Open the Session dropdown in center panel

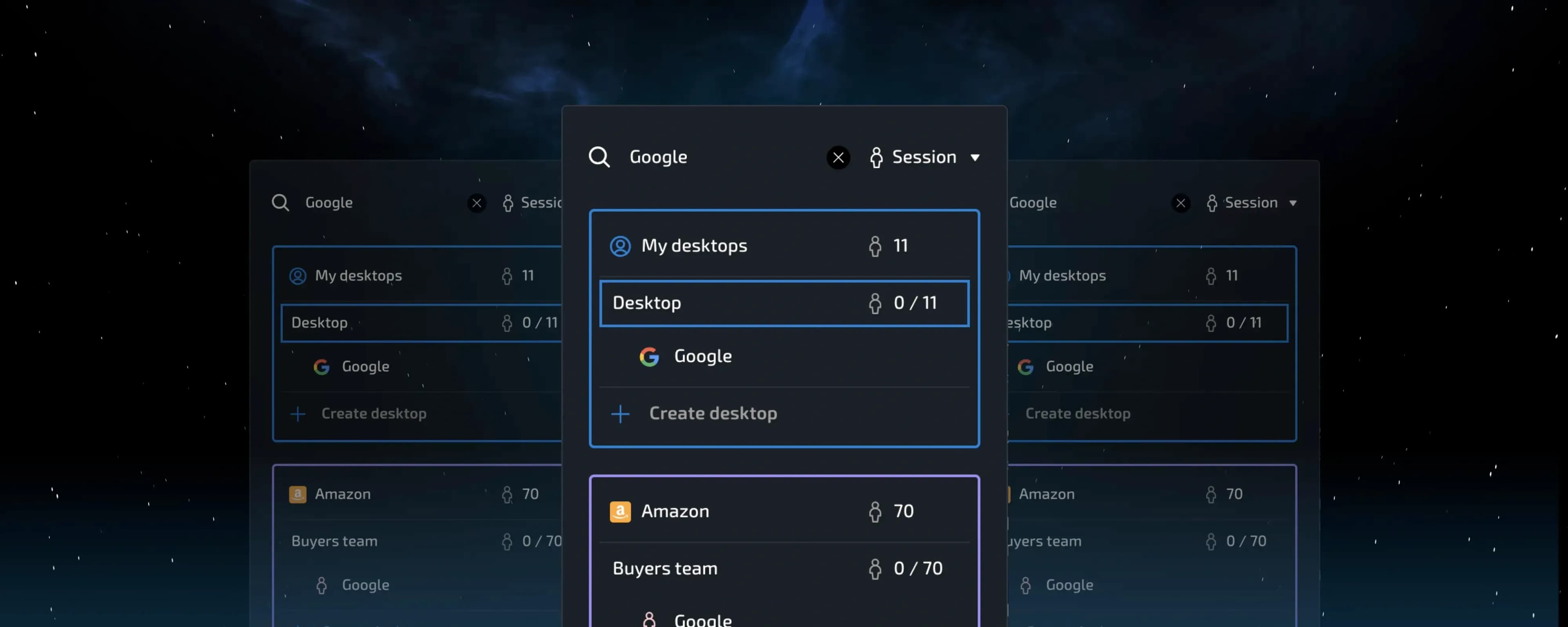coord(925,158)
